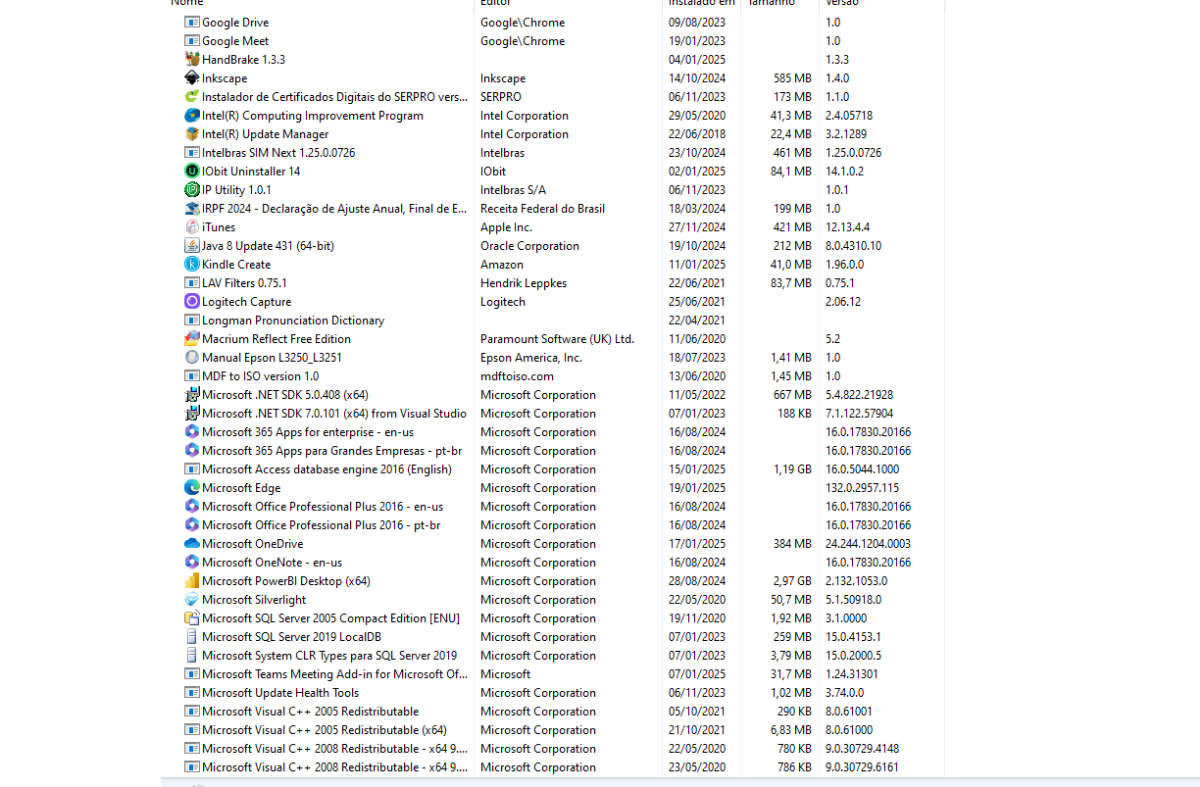Click the Macrium Reflect Free Edition icon

192,339
